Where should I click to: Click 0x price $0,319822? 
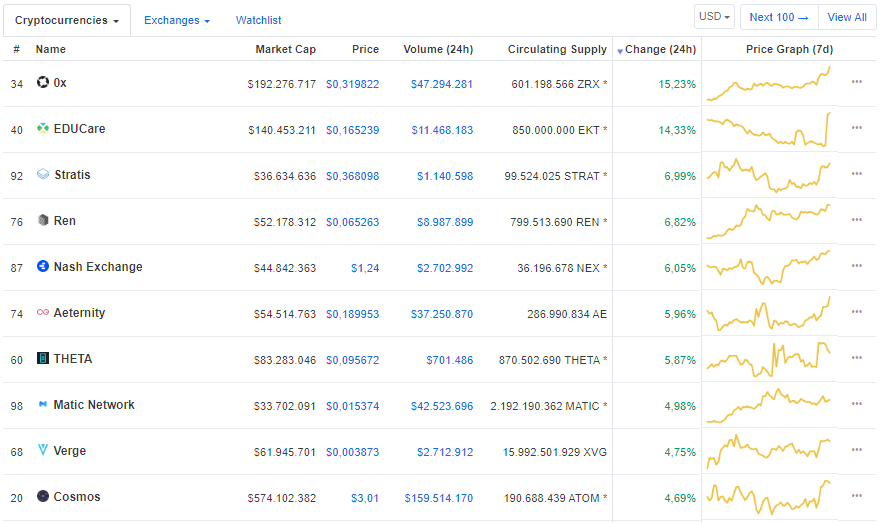[352, 84]
